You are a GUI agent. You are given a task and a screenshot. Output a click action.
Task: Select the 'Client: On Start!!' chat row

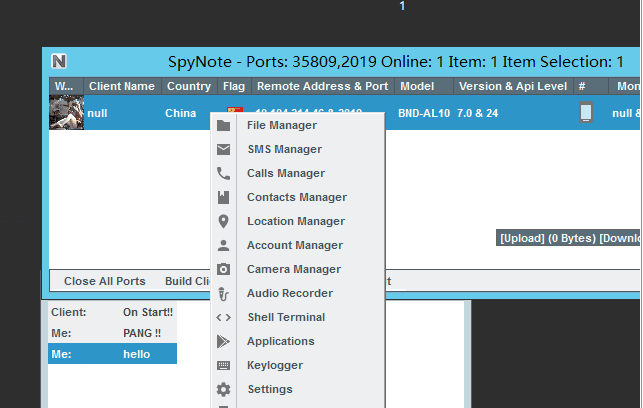point(112,312)
